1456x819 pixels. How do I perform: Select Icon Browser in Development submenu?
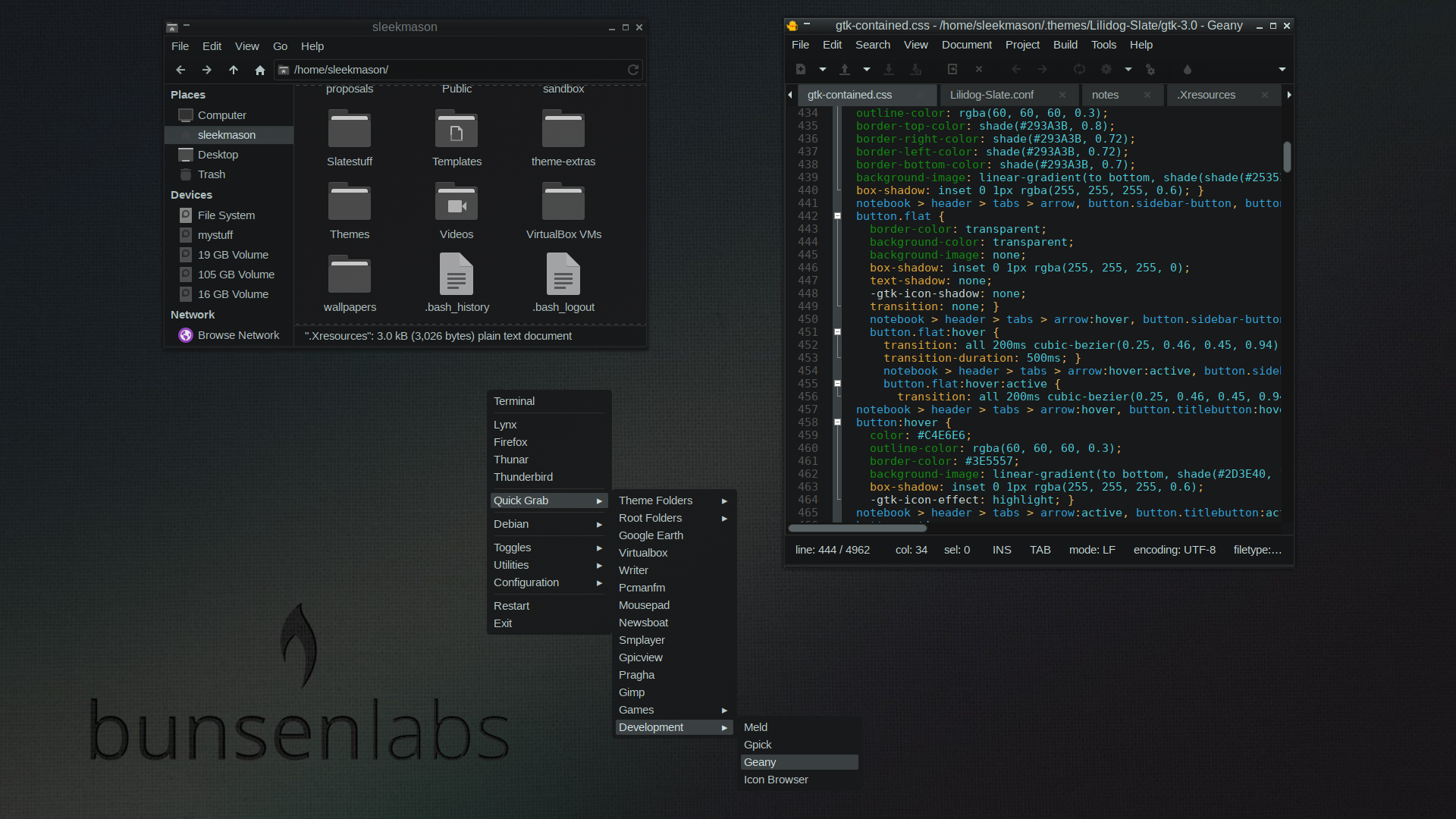(799, 780)
